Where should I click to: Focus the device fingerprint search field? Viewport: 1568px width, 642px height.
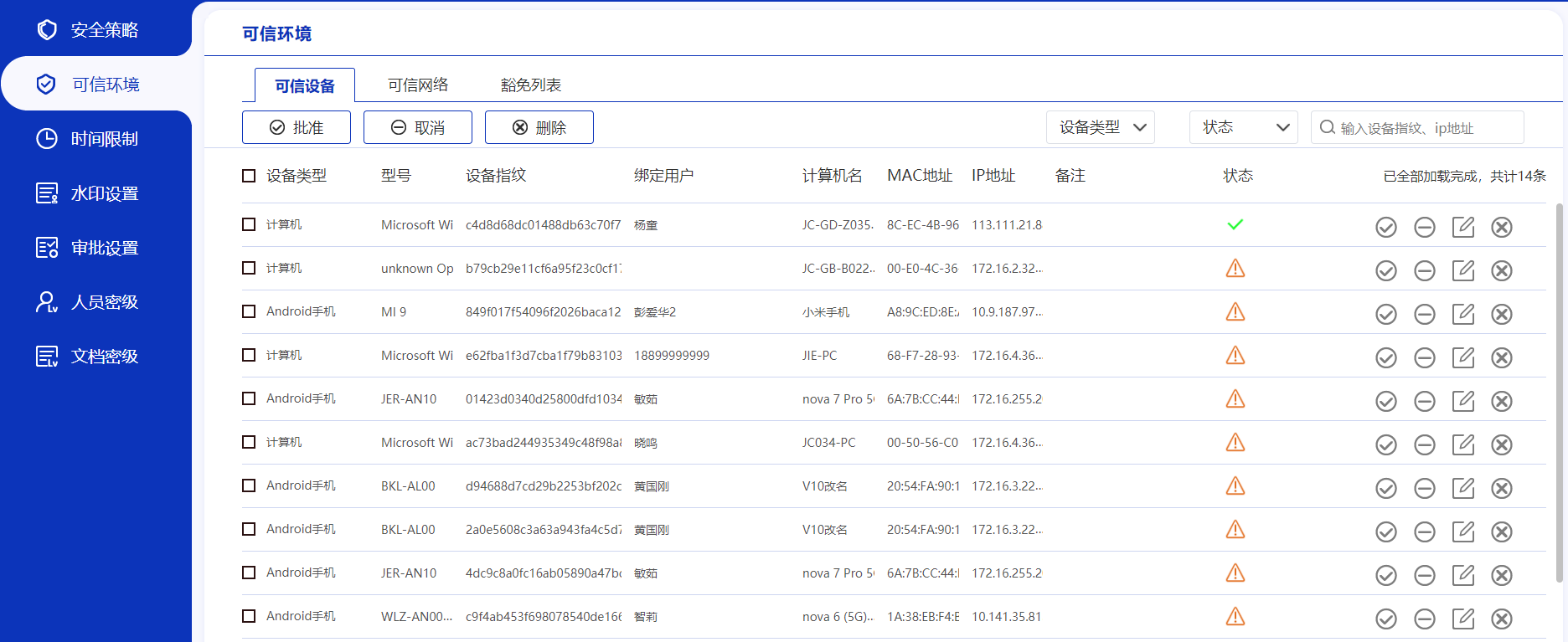(1417, 127)
